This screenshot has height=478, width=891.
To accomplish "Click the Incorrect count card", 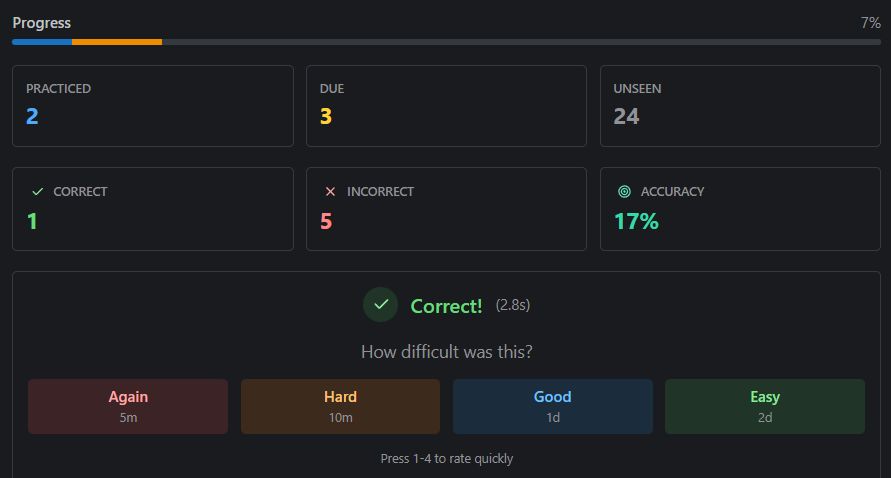I will coord(446,209).
